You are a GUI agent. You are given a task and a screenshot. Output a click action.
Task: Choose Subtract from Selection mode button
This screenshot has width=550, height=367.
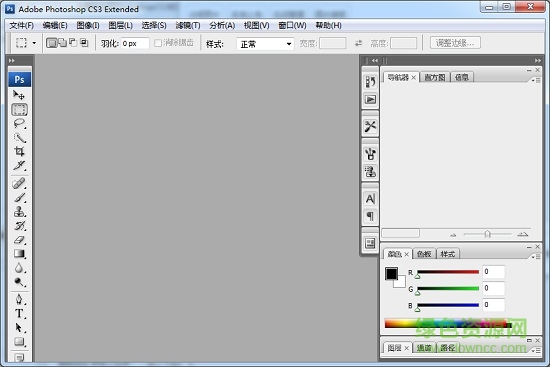[73, 43]
